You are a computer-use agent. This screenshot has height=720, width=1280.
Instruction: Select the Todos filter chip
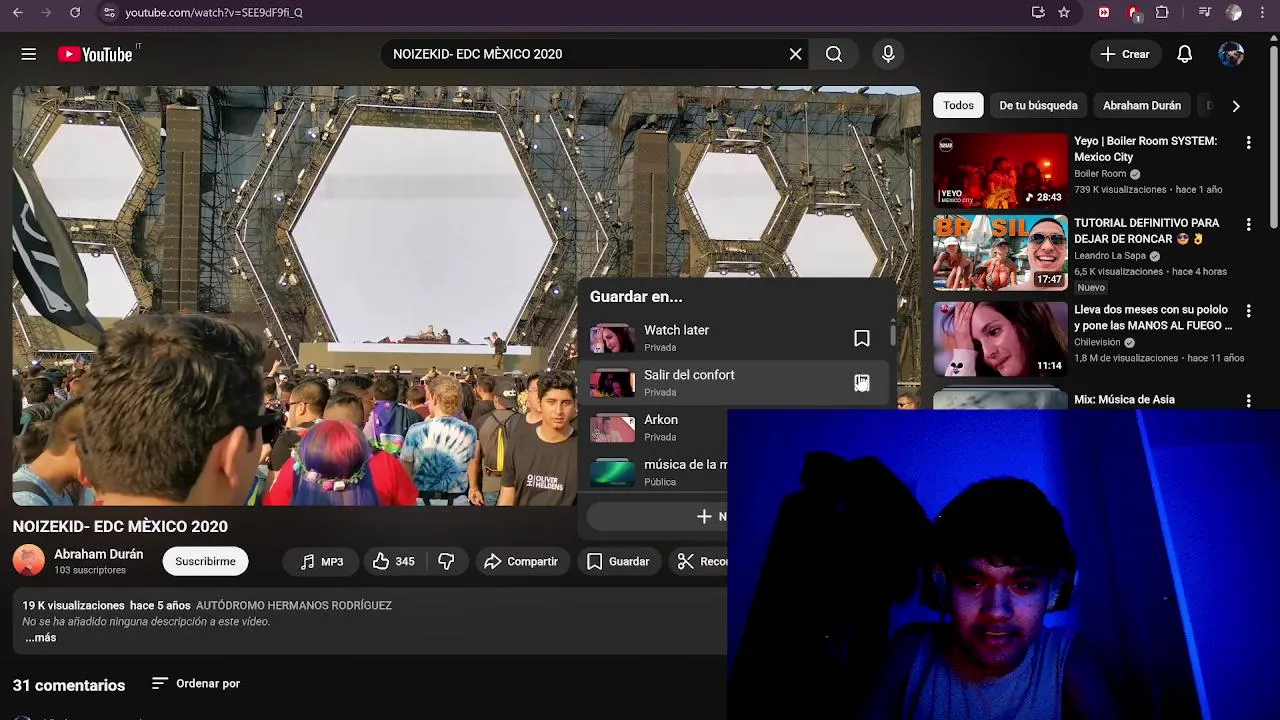pos(958,105)
